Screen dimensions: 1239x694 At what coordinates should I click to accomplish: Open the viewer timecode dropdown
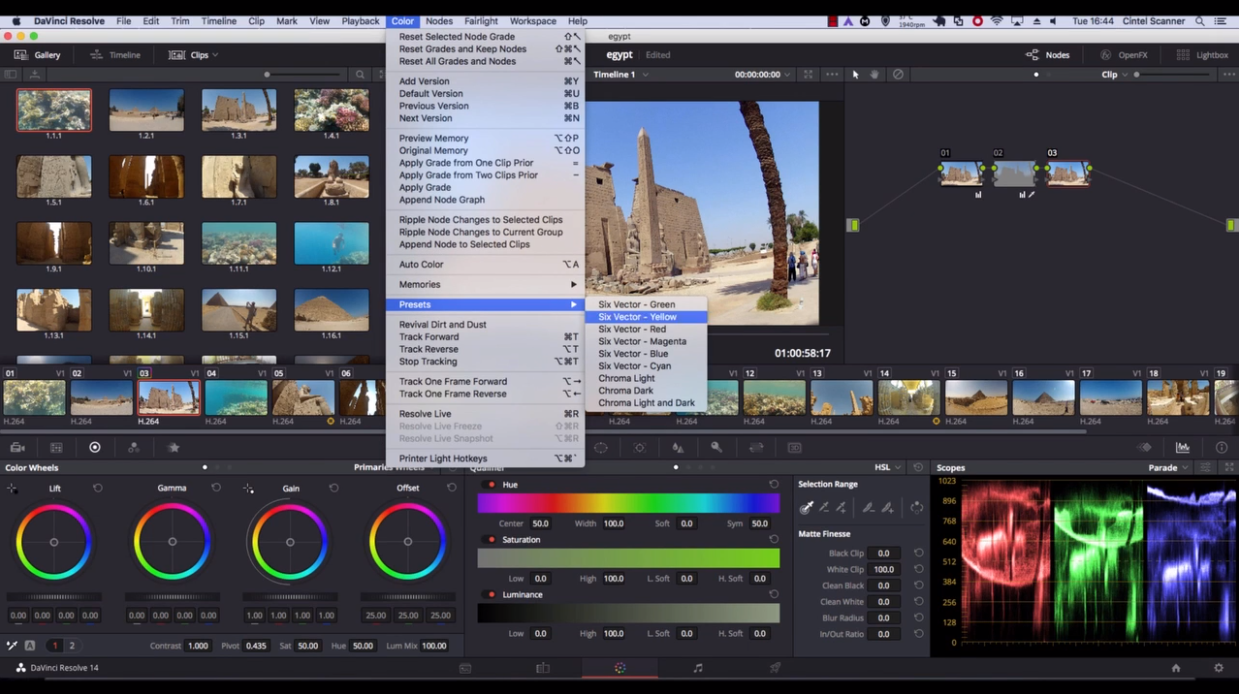point(762,75)
